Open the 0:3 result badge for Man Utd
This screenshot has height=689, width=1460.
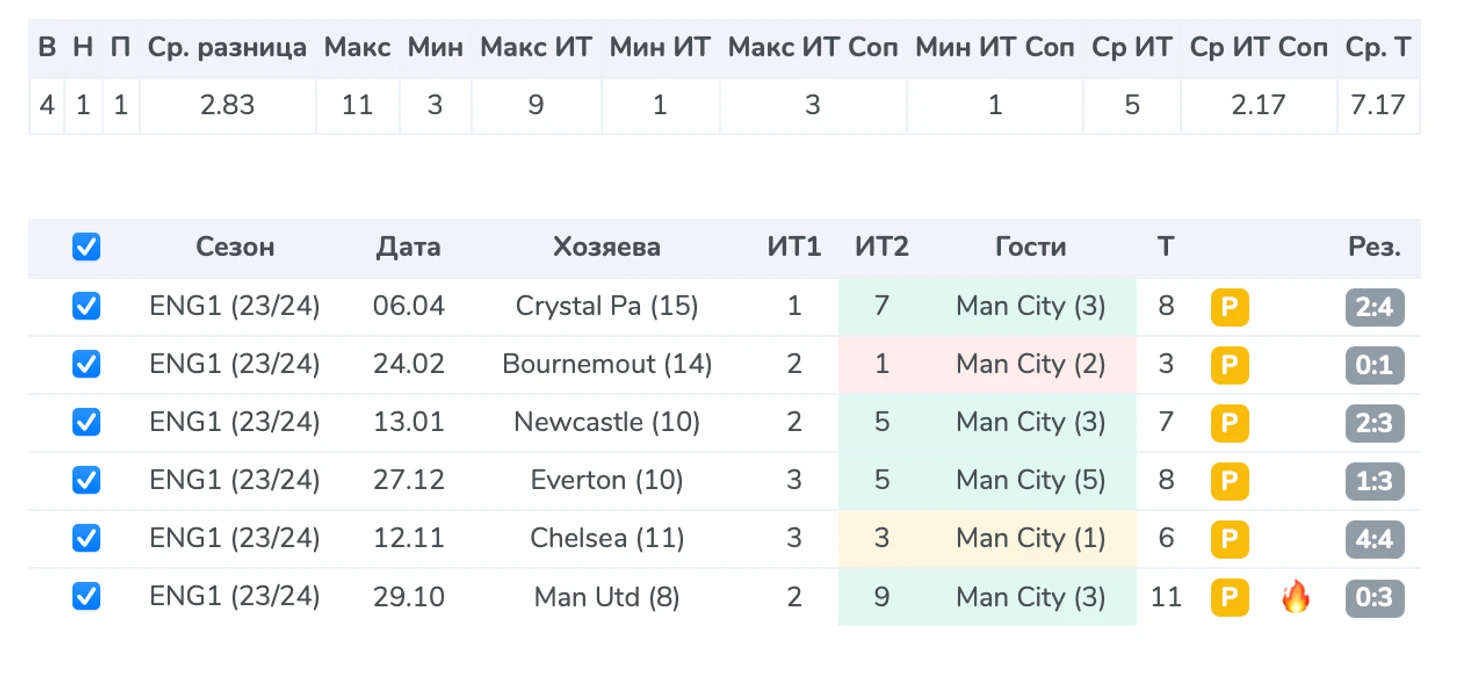tap(1375, 598)
